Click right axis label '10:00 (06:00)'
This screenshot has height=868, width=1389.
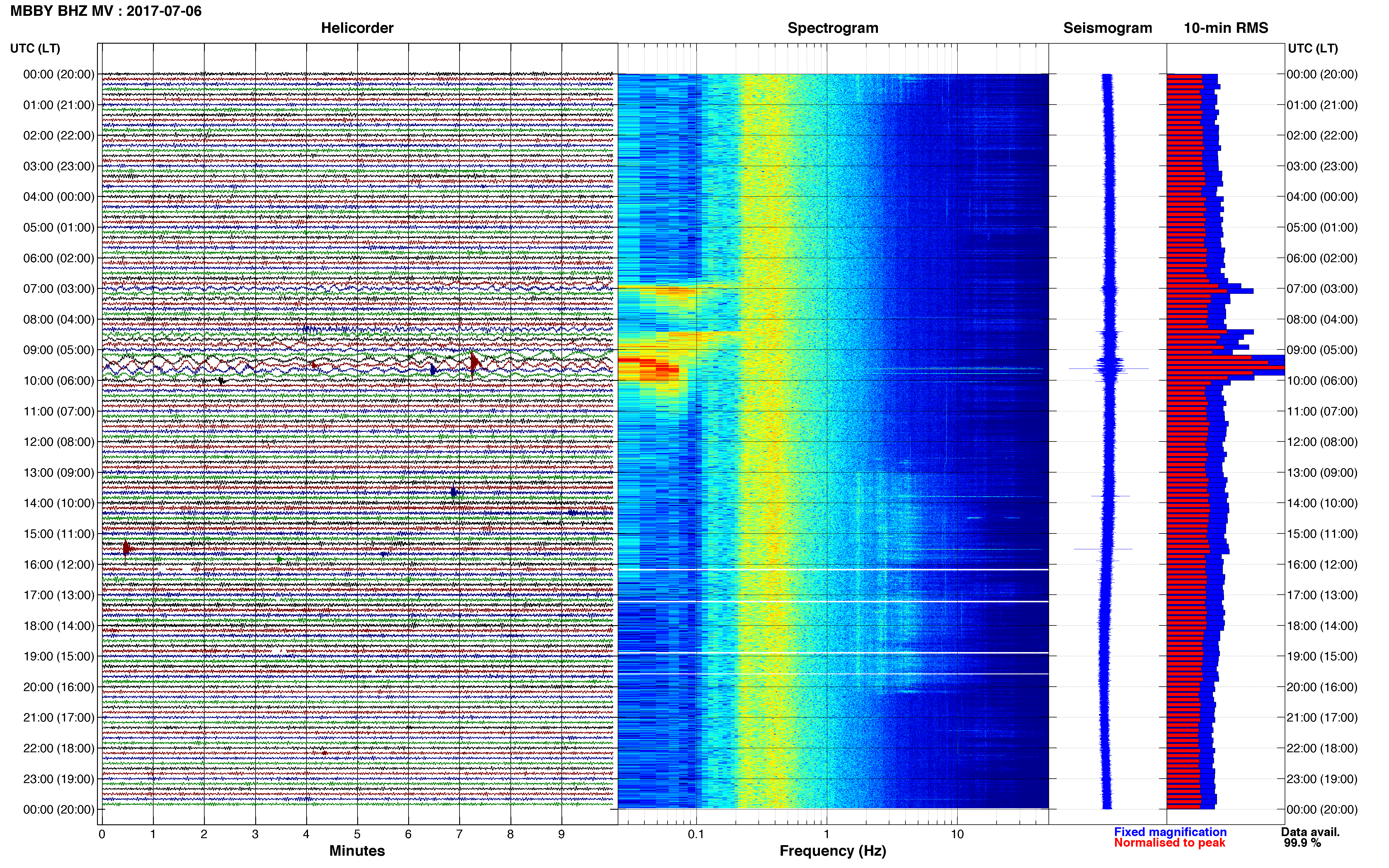point(1322,381)
